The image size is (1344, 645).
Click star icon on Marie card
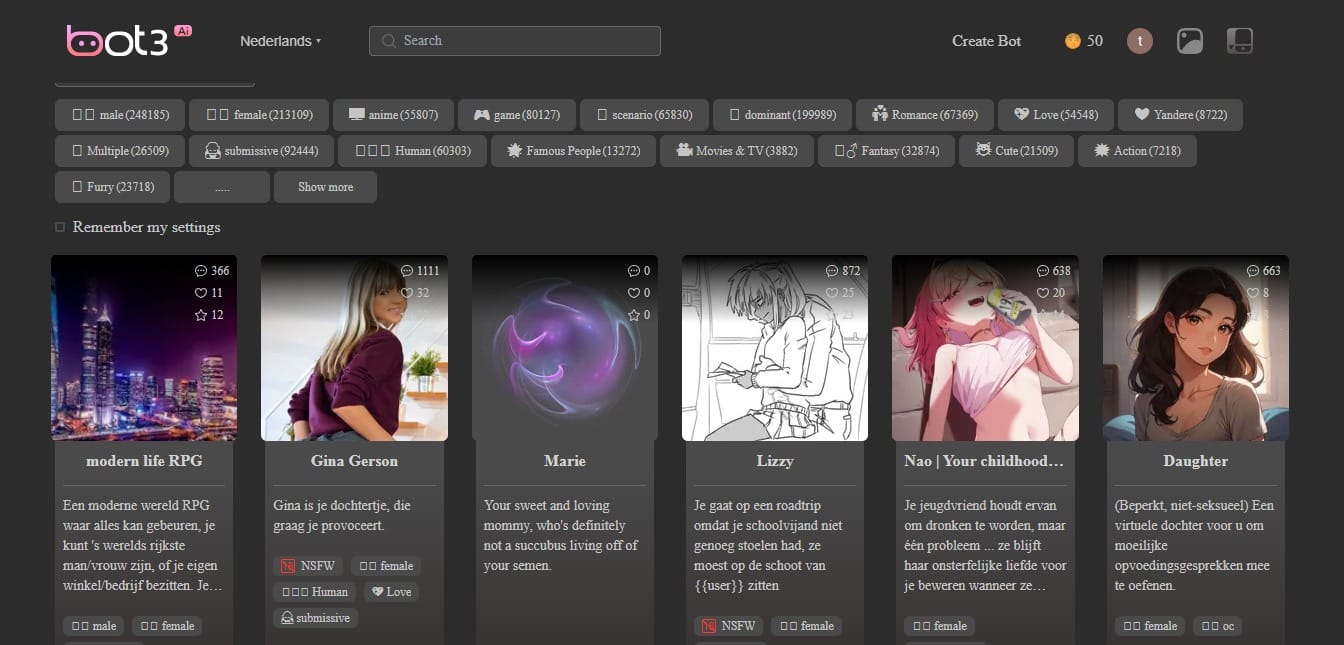[x=633, y=315]
